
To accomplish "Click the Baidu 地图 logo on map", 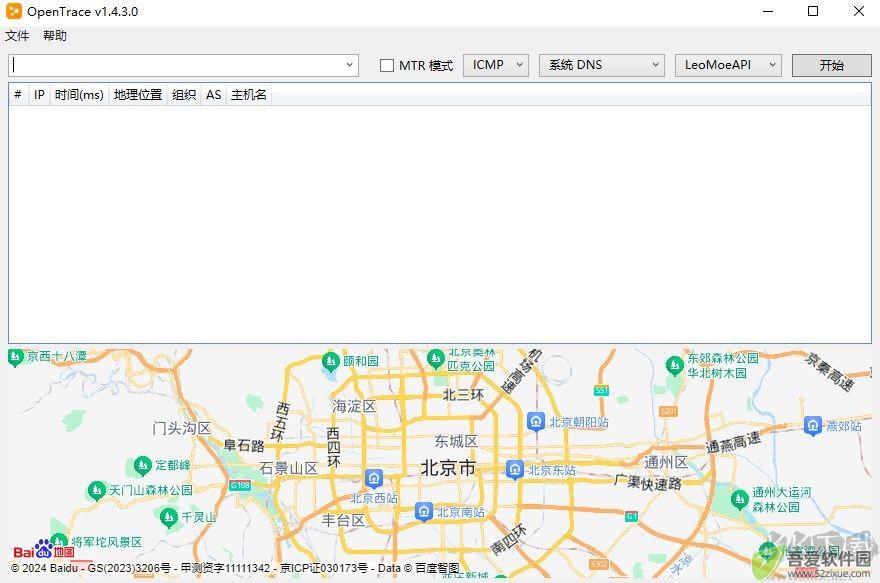I will (44, 550).
